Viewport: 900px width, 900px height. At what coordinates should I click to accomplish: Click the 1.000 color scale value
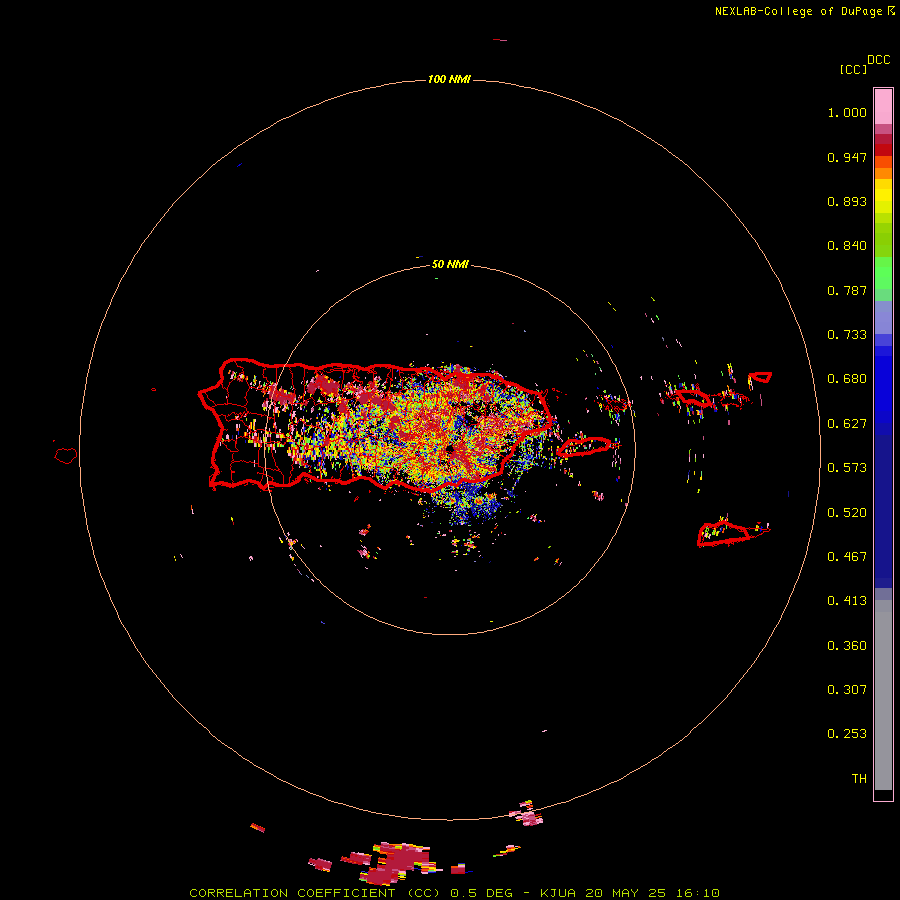847,112
